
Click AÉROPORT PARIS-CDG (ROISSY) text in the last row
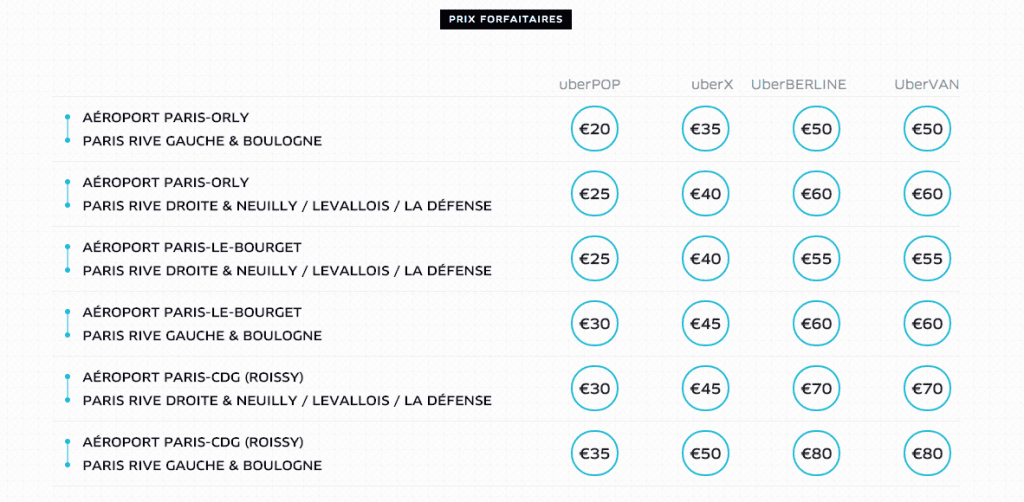click(193, 442)
